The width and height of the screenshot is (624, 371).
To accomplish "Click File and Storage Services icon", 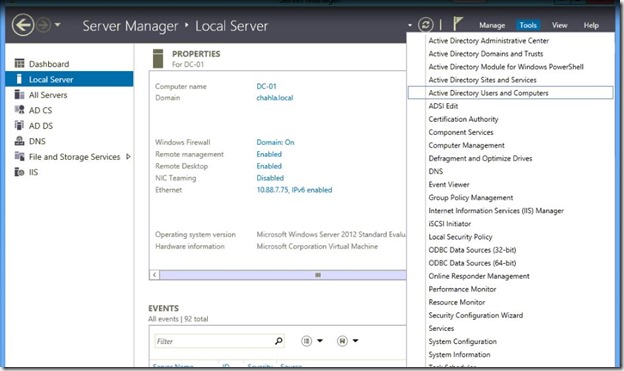I will [x=19, y=156].
